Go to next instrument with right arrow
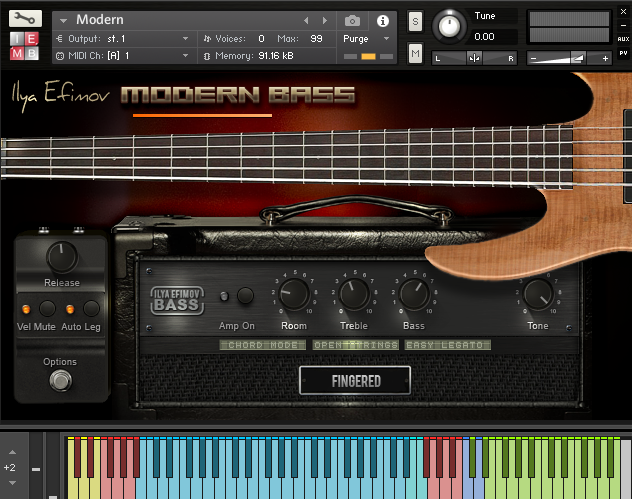The width and height of the screenshot is (632, 499). pyautogui.click(x=324, y=20)
